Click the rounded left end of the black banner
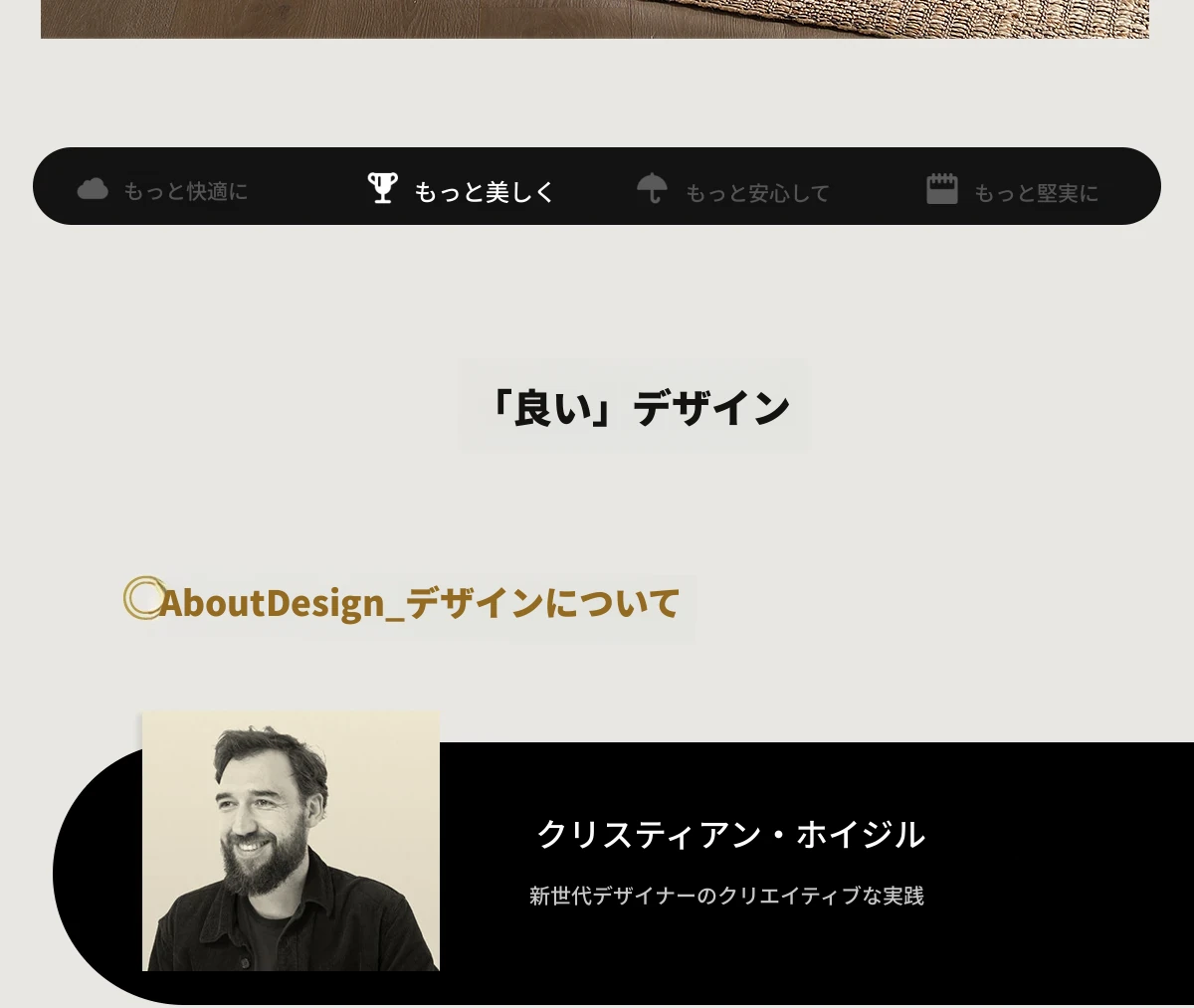The height and width of the screenshot is (1008, 1194). tap(95, 876)
